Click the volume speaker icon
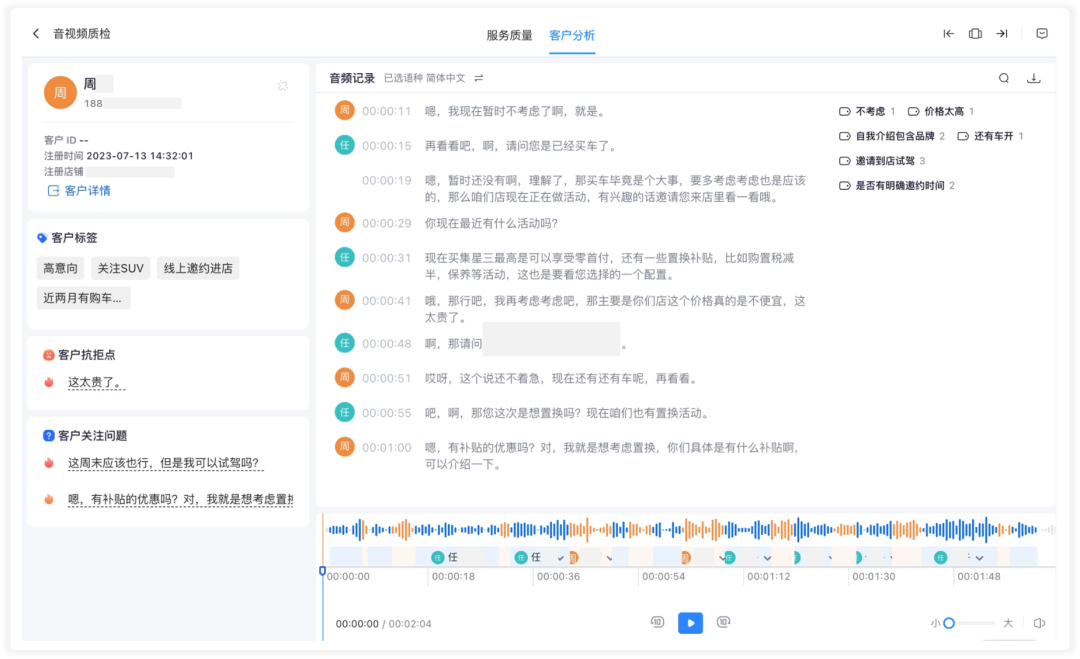Image resolution: width=1080 pixels, height=659 pixels. (1039, 623)
